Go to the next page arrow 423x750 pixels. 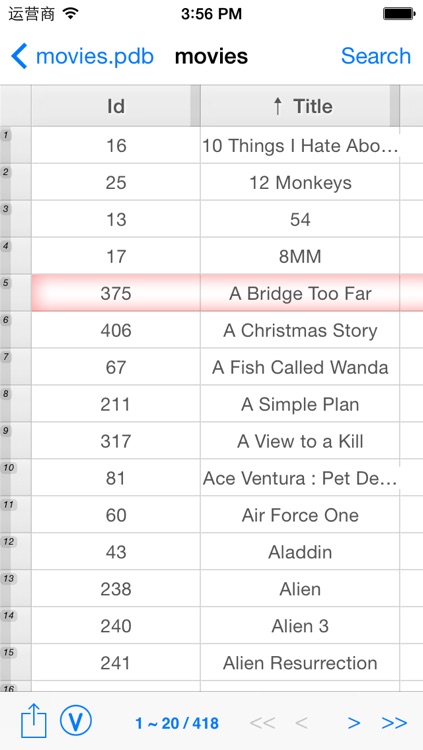[x=354, y=723]
